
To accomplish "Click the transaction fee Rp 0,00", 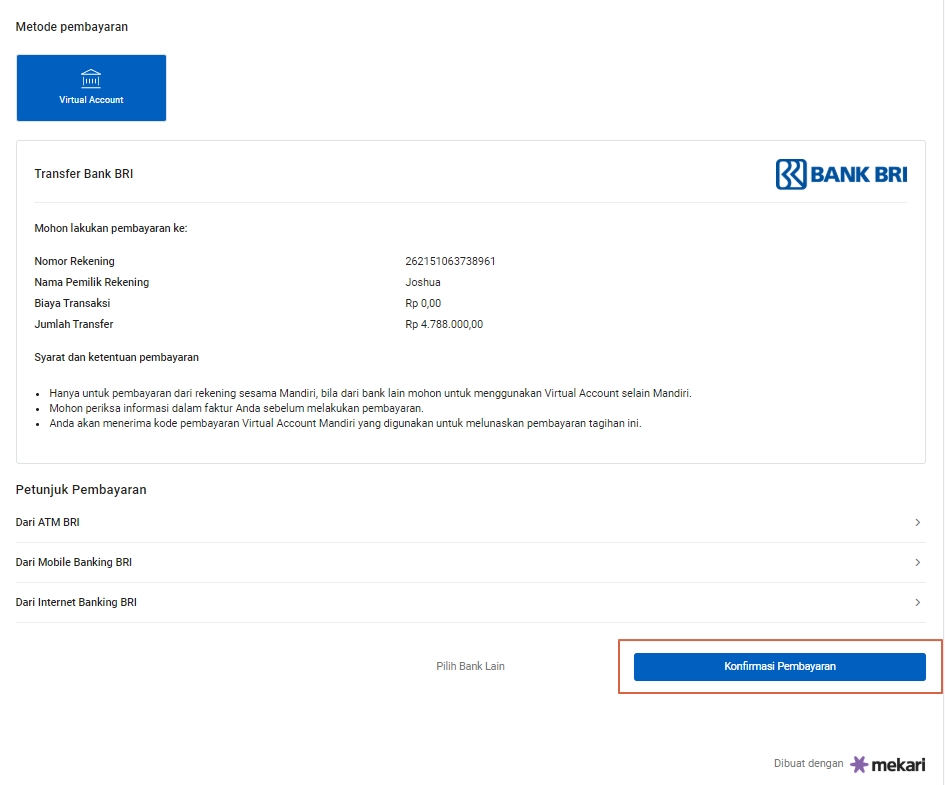I will pyautogui.click(x=423, y=303).
